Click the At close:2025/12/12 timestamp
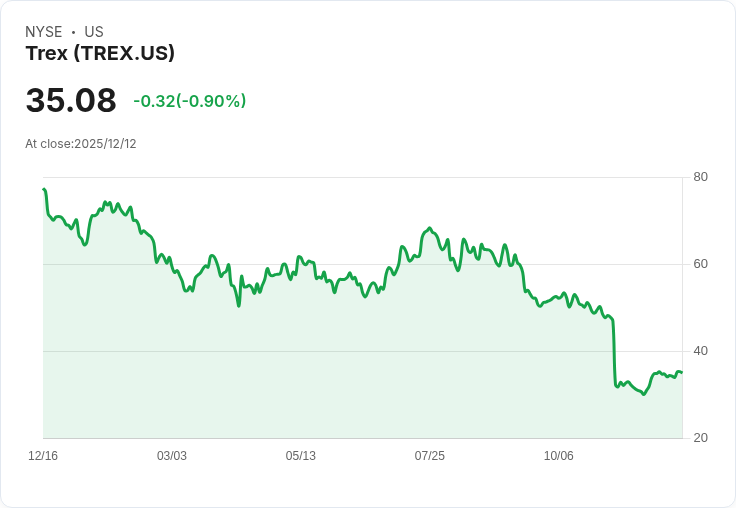Image resolution: width=736 pixels, height=508 pixels. coord(81,144)
